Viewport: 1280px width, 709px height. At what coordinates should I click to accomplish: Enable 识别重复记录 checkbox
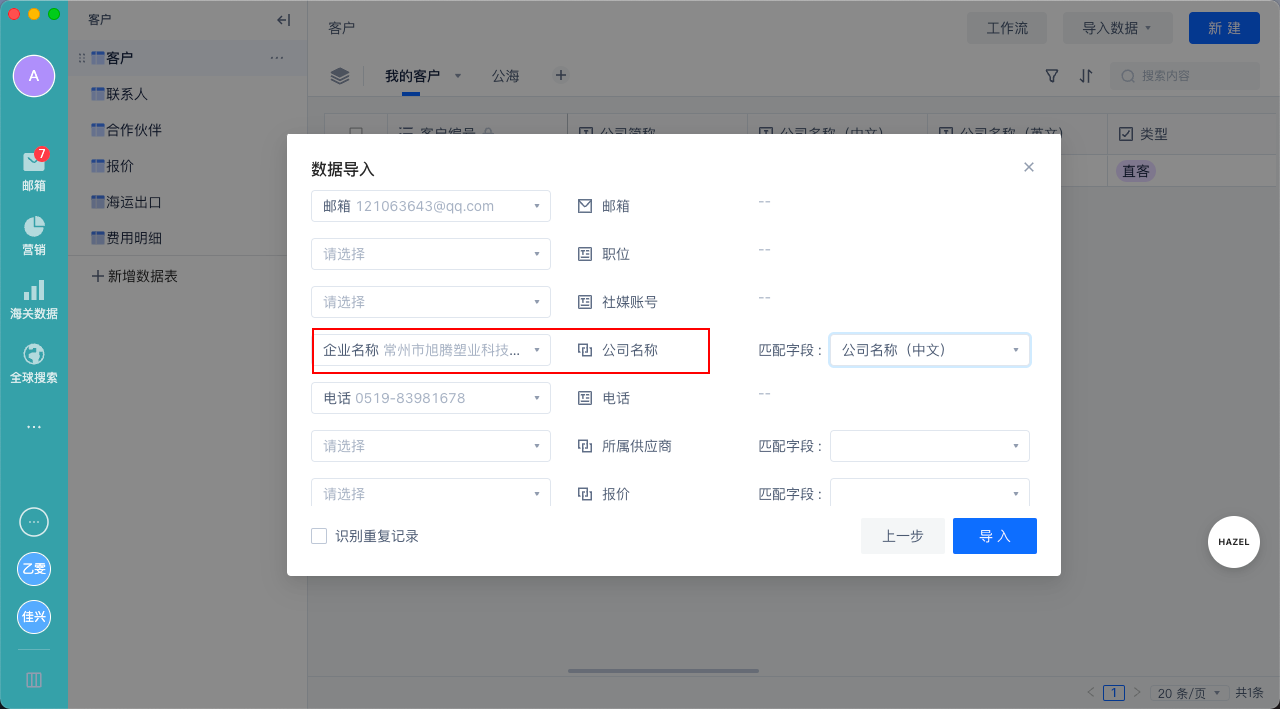pyautogui.click(x=319, y=536)
